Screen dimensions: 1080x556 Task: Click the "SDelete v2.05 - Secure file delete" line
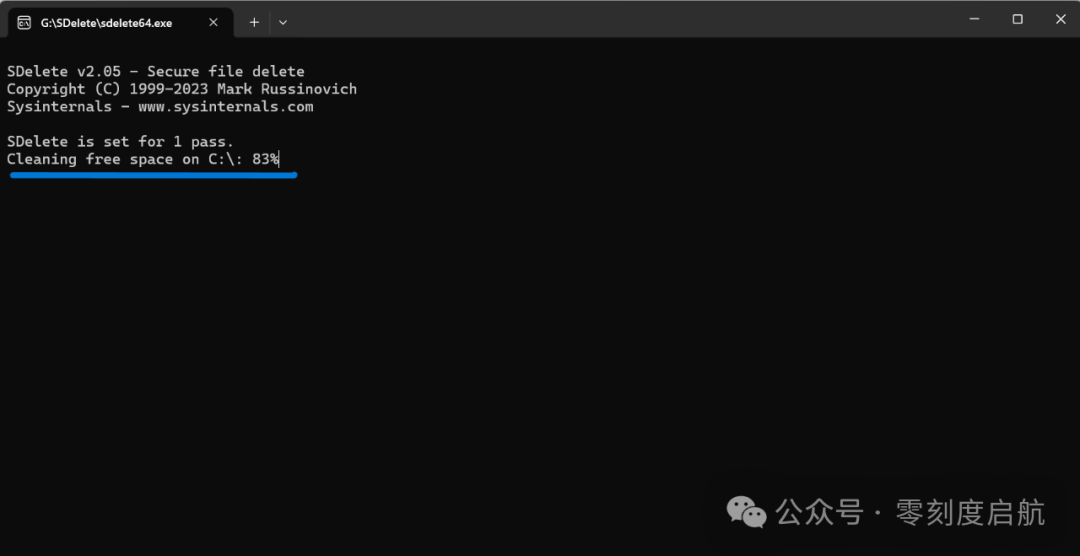click(x=156, y=72)
